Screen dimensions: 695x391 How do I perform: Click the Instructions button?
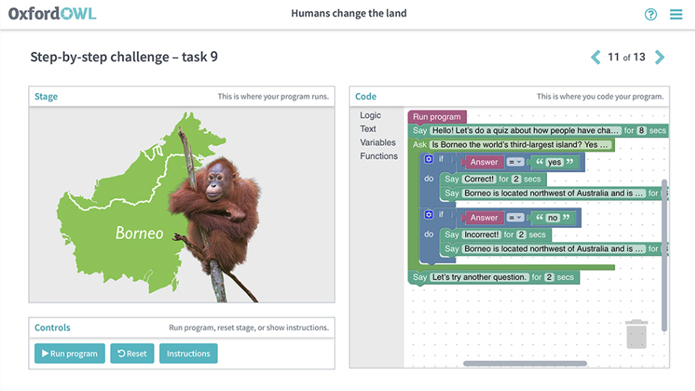point(188,353)
